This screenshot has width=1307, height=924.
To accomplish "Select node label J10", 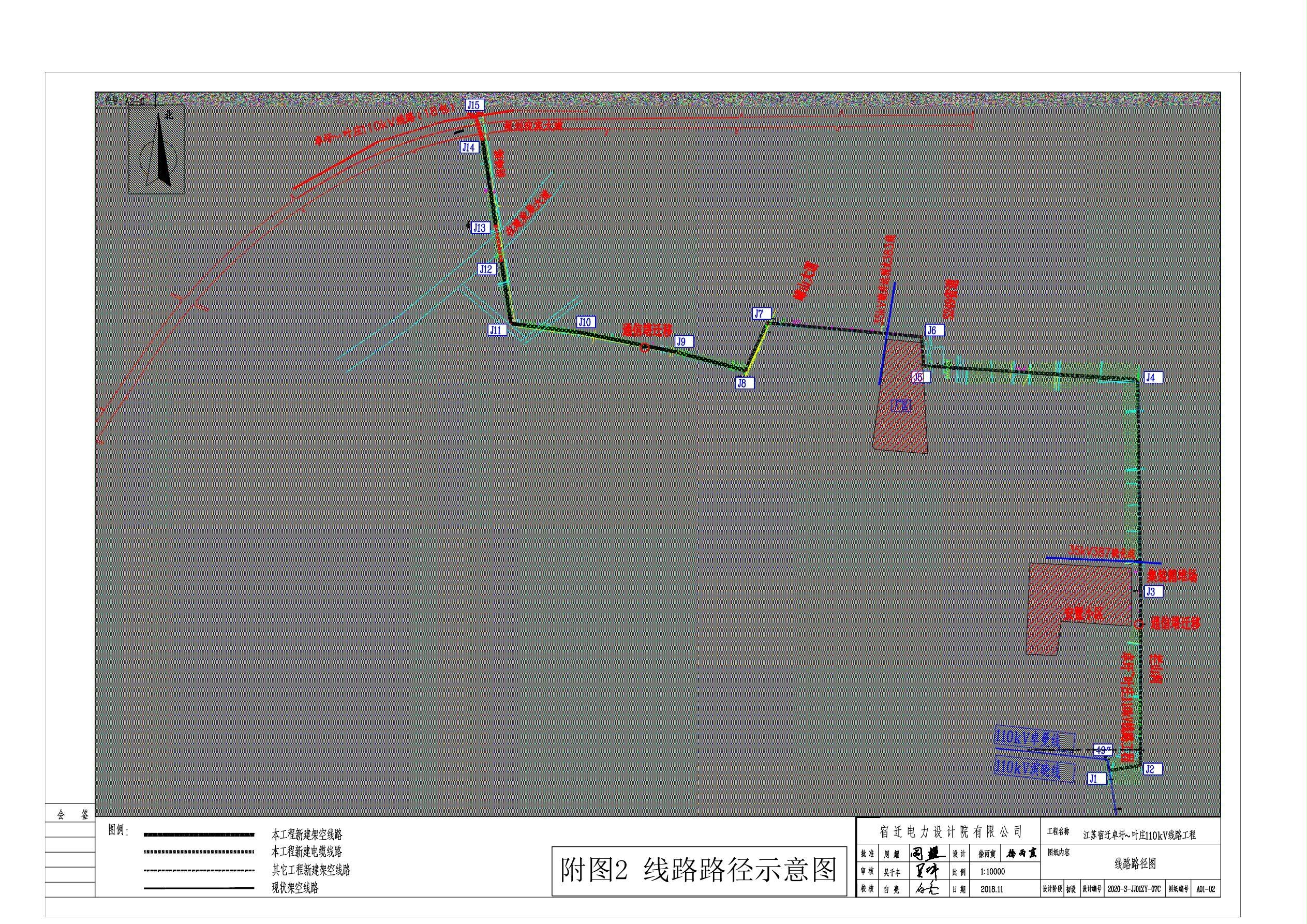I will [586, 322].
